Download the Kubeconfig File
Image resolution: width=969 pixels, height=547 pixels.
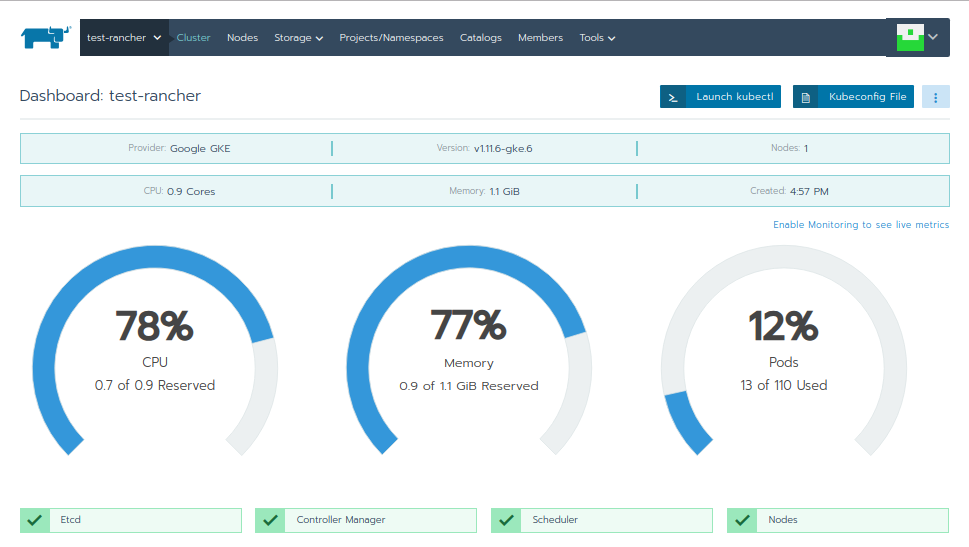(853, 96)
